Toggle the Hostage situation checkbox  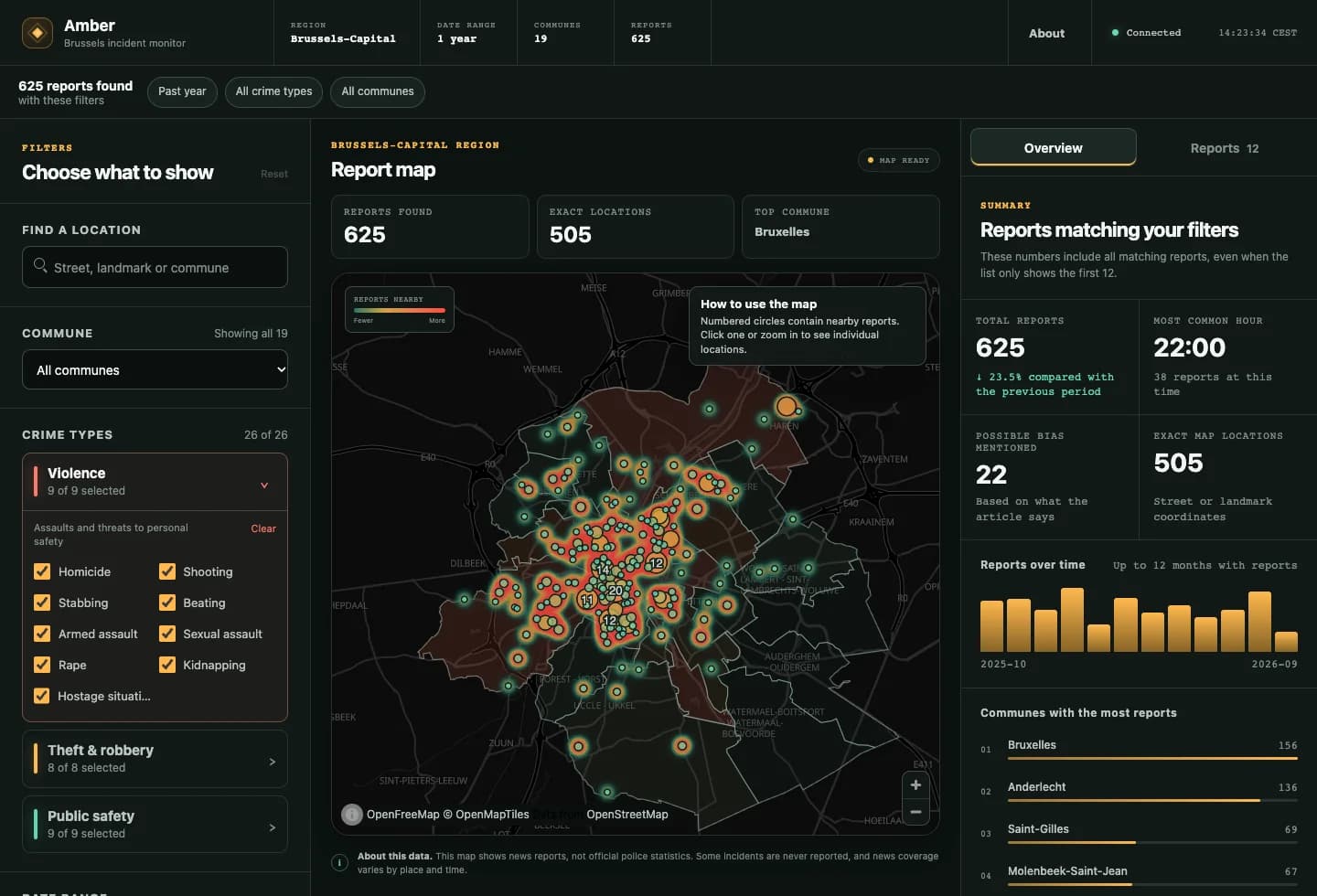click(42, 696)
